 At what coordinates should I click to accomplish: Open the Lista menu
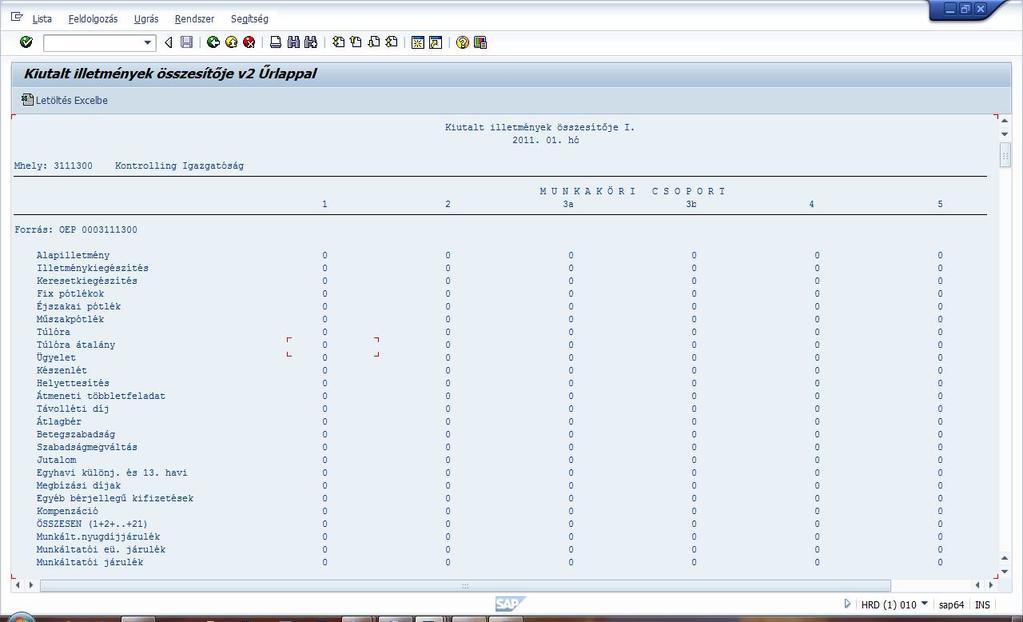pyautogui.click(x=42, y=19)
